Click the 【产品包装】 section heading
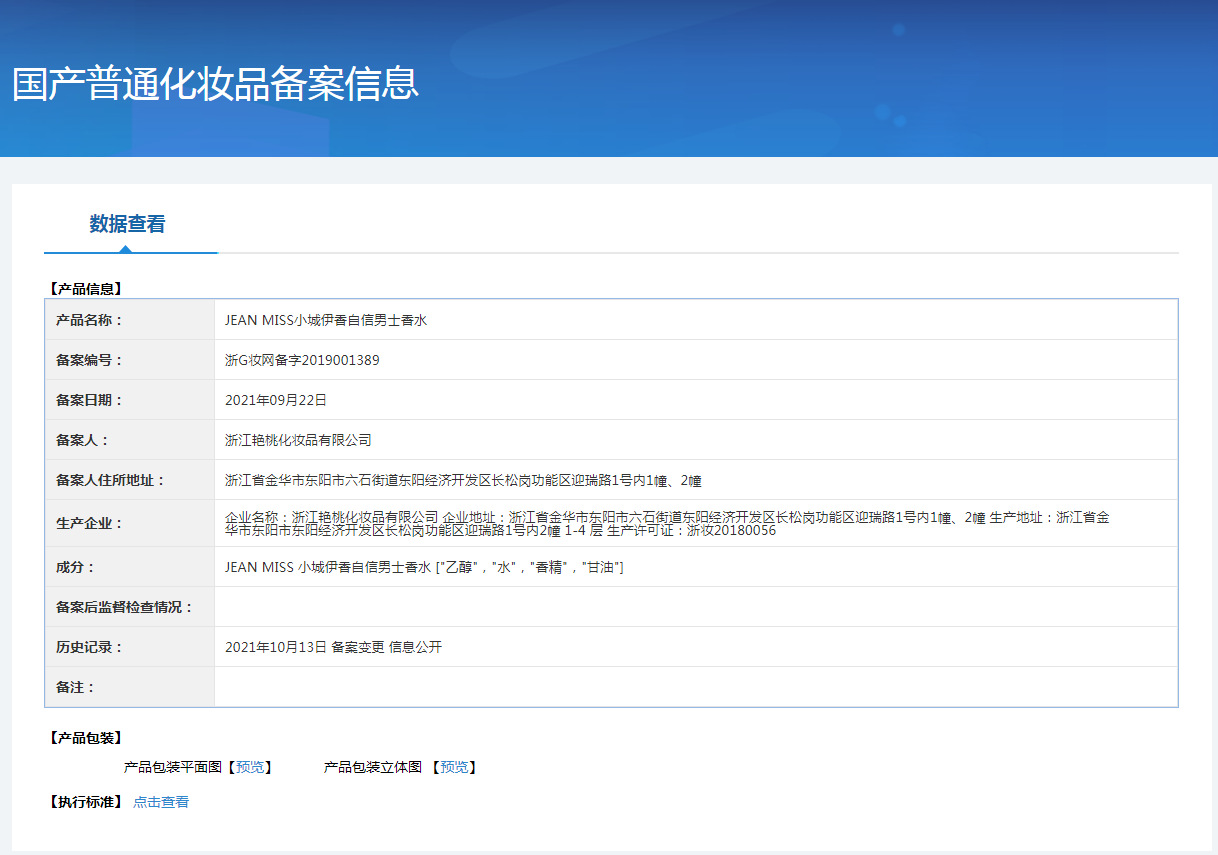1218x855 pixels. (85, 738)
